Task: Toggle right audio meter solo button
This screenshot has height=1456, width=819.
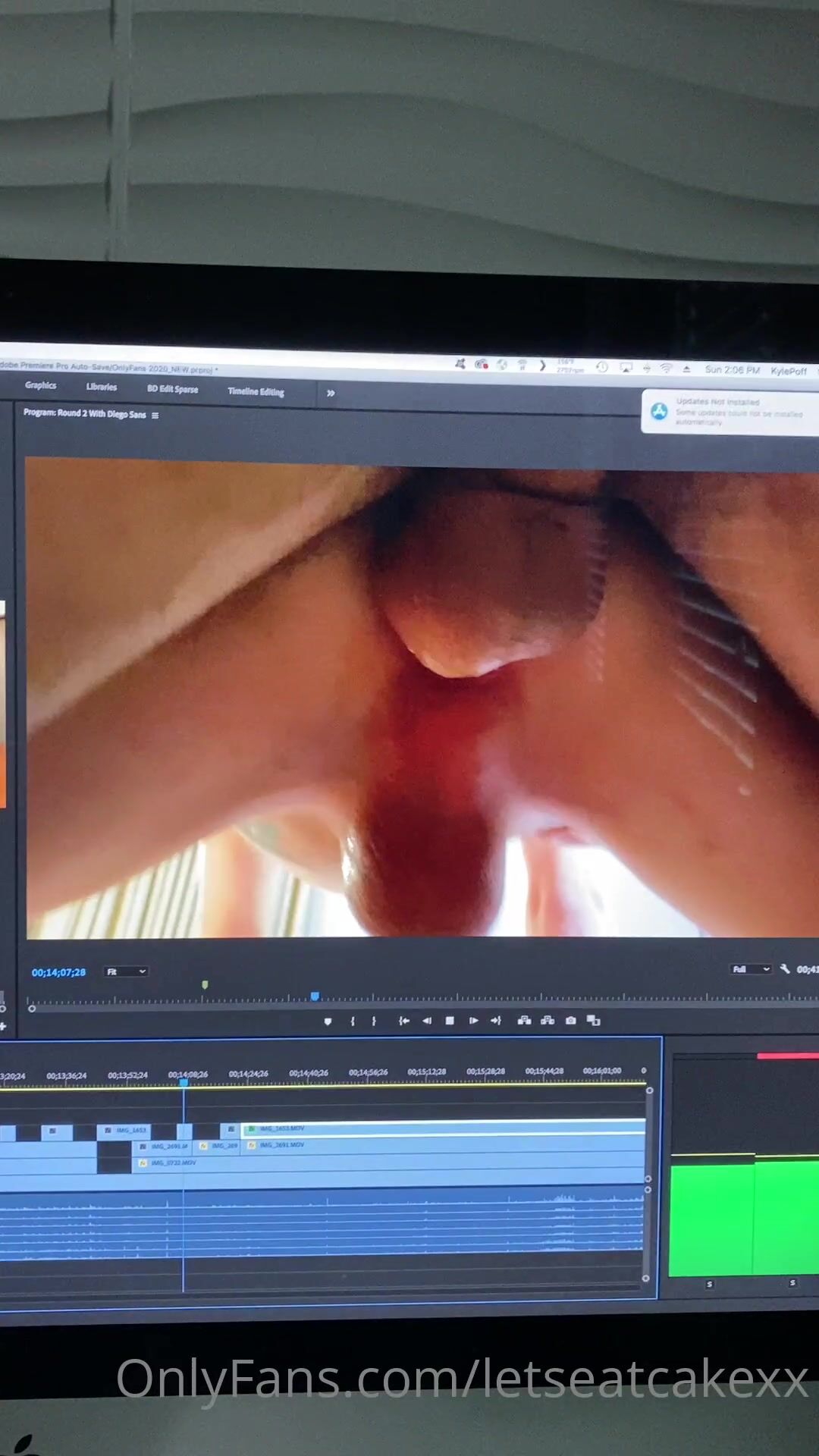Action: point(792,1283)
